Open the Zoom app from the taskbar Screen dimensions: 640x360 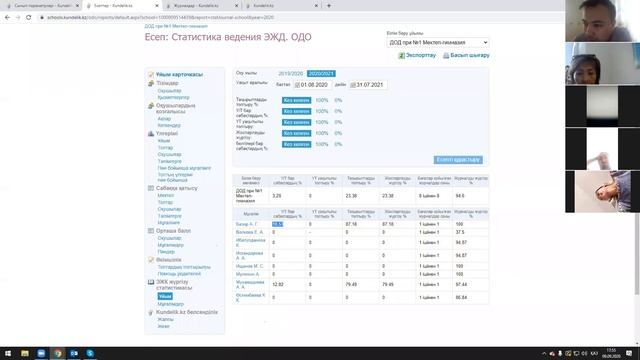41,353
